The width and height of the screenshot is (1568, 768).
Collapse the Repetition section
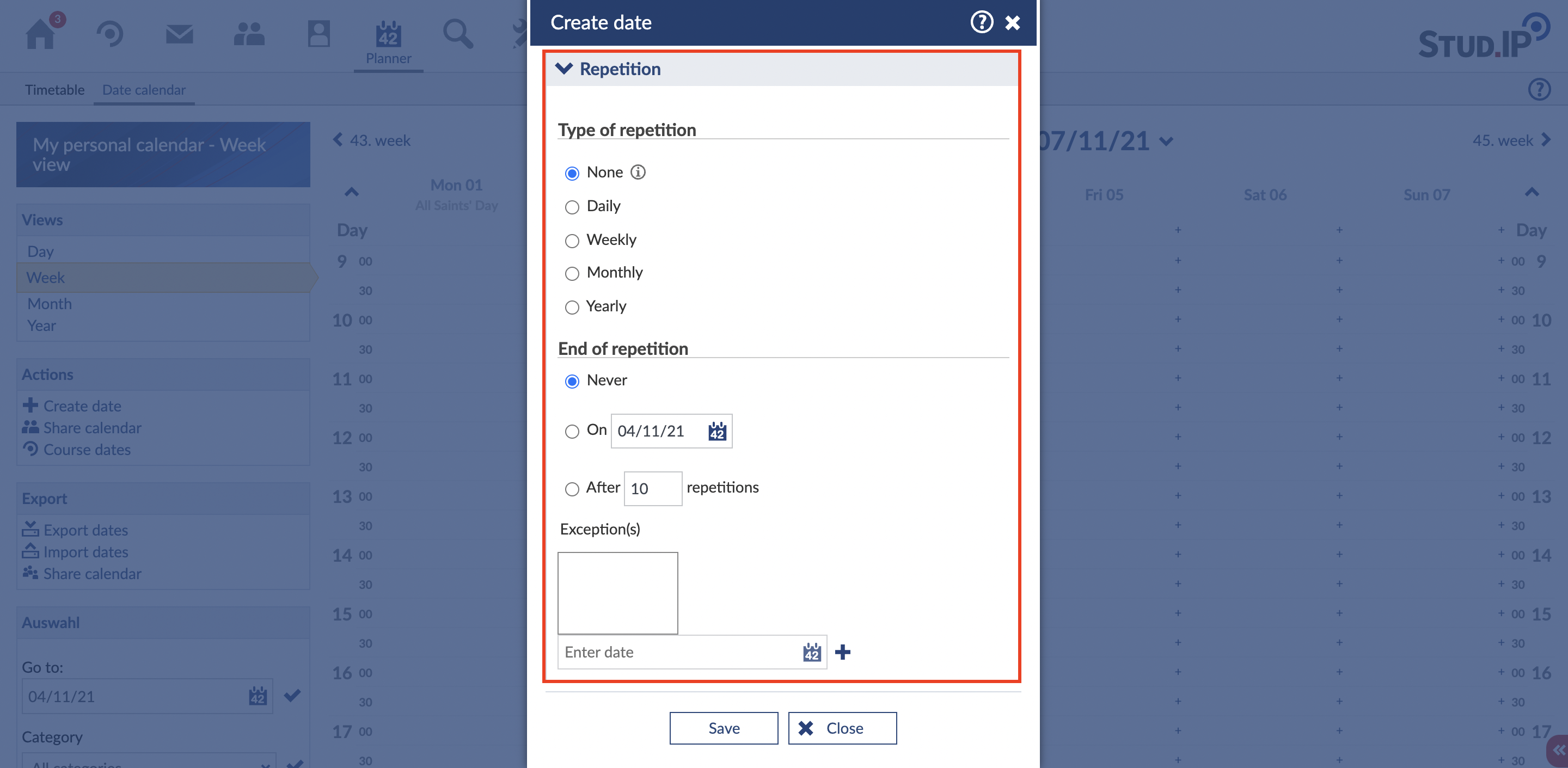click(x=564, y=69)
